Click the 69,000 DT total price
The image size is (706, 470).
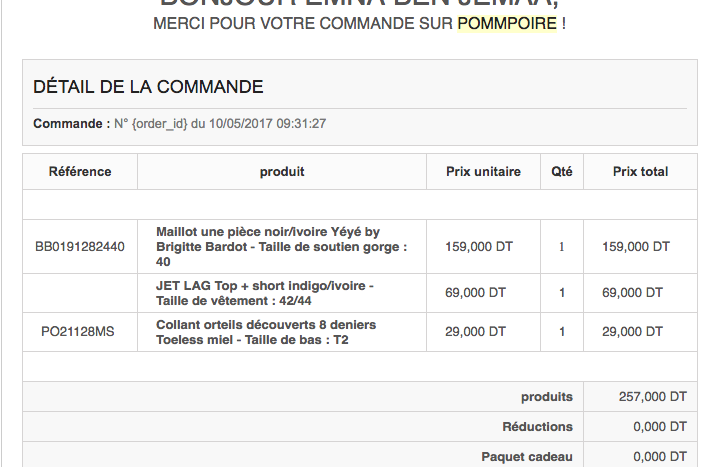(x=632, y=293)
